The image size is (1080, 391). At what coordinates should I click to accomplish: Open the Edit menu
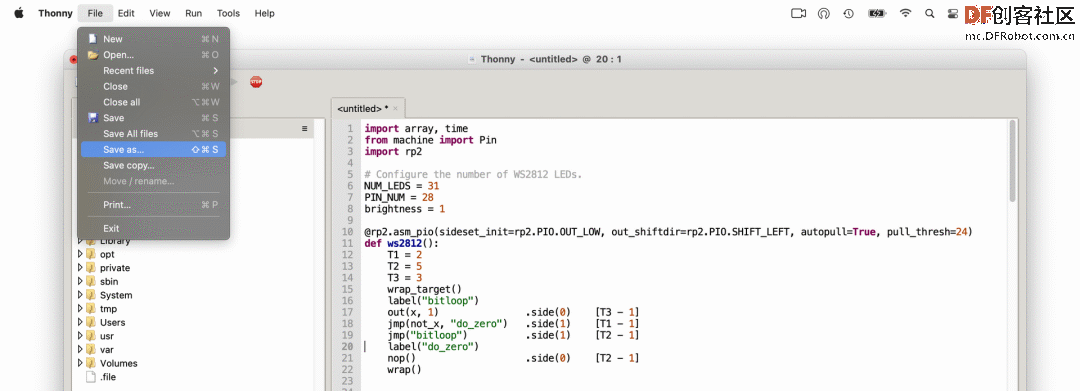[126, 13]
